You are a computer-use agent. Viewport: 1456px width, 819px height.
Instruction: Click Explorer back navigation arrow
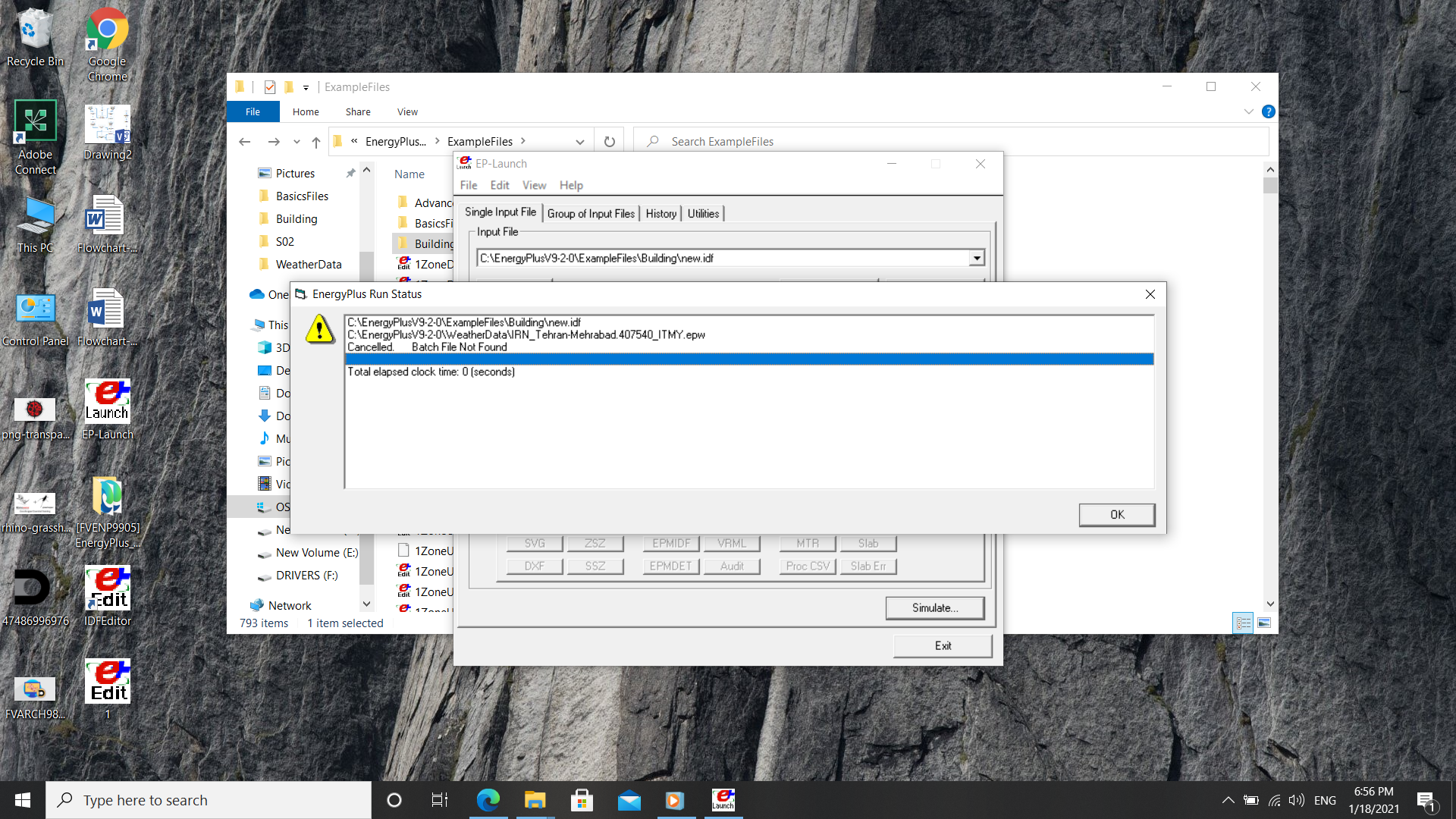pyautogui.click(x=244, y=142)
